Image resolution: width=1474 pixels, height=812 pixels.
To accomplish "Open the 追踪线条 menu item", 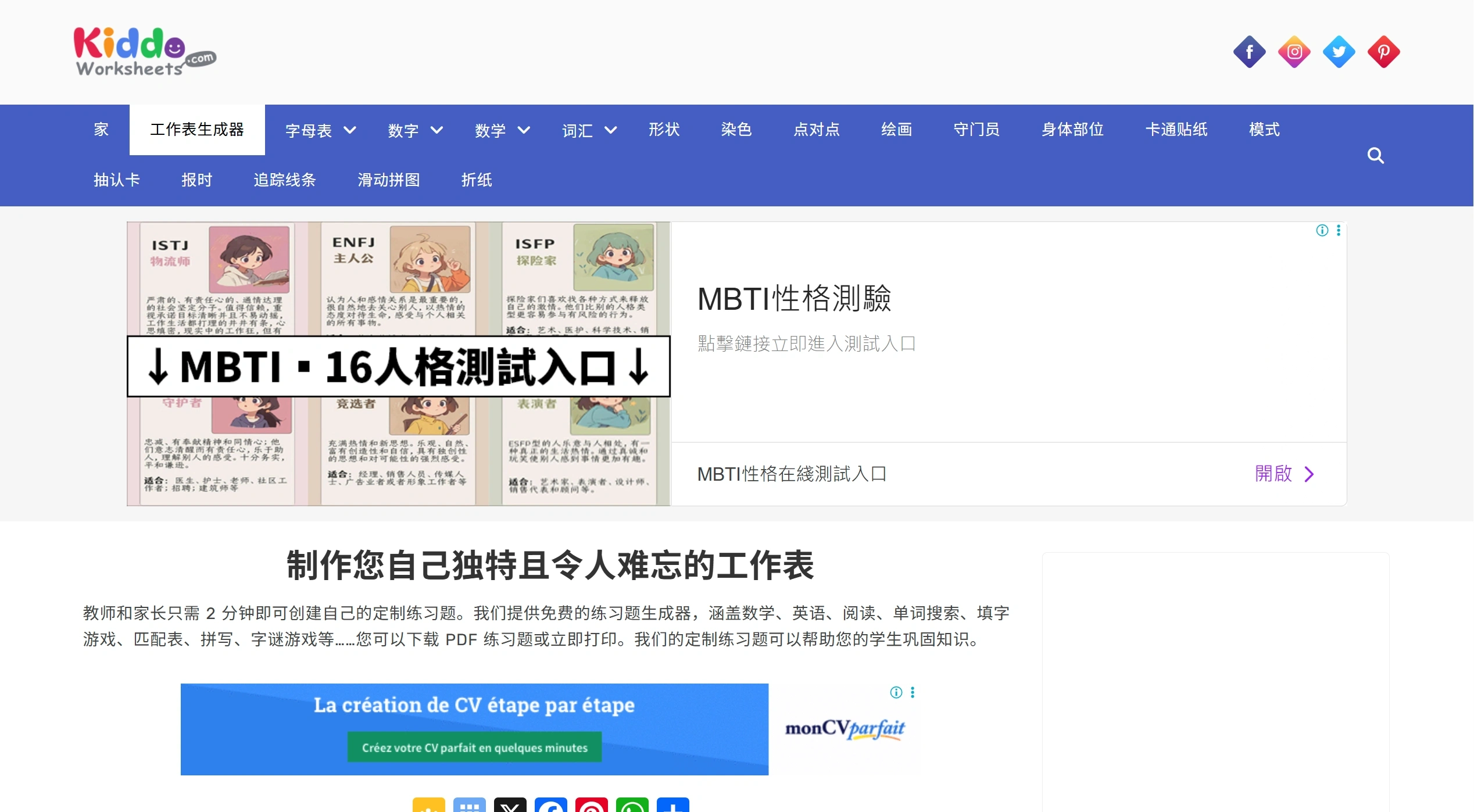I will (x=284, y=180).
